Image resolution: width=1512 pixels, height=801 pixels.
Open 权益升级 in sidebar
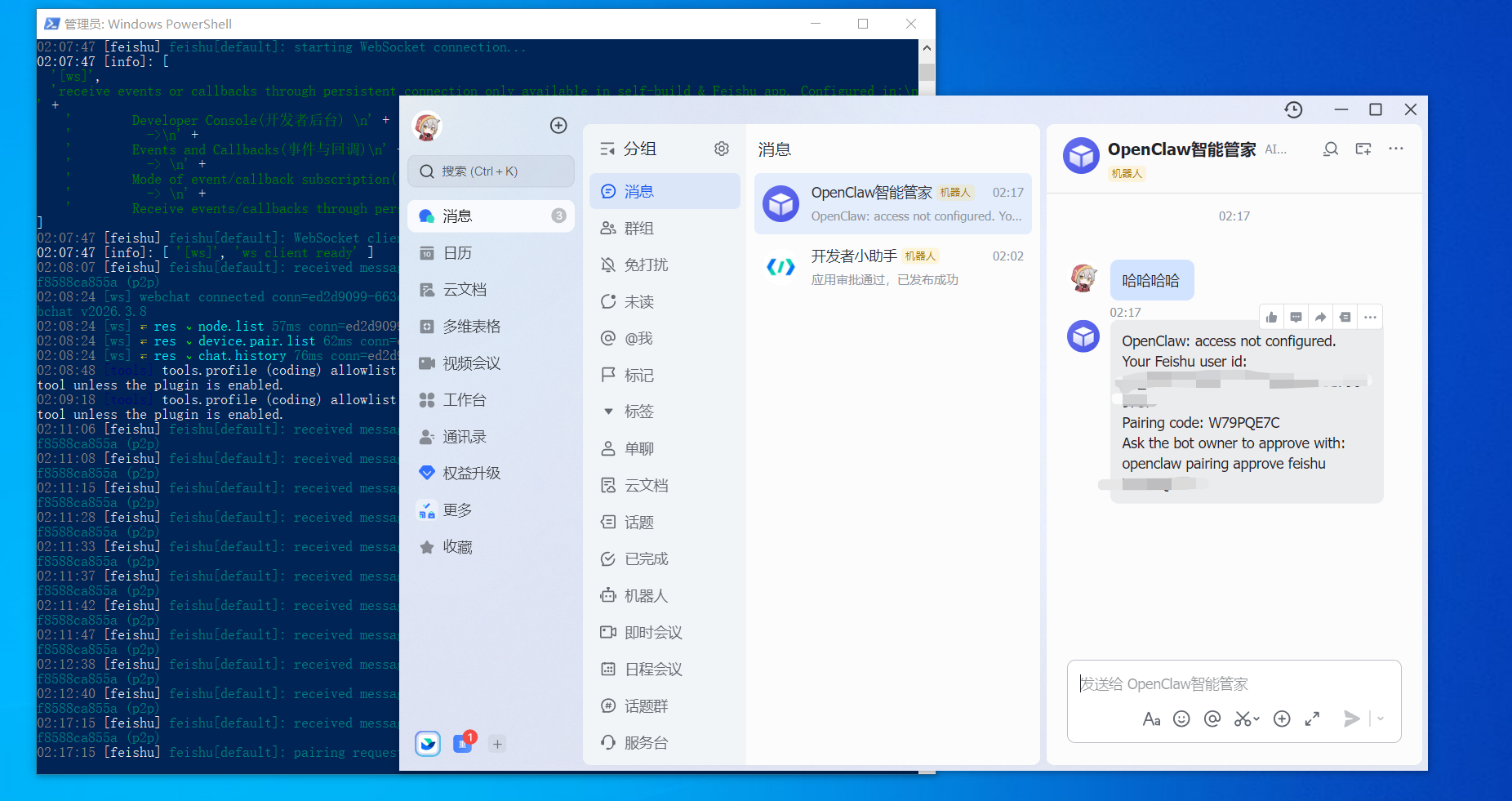coord(491,473)
